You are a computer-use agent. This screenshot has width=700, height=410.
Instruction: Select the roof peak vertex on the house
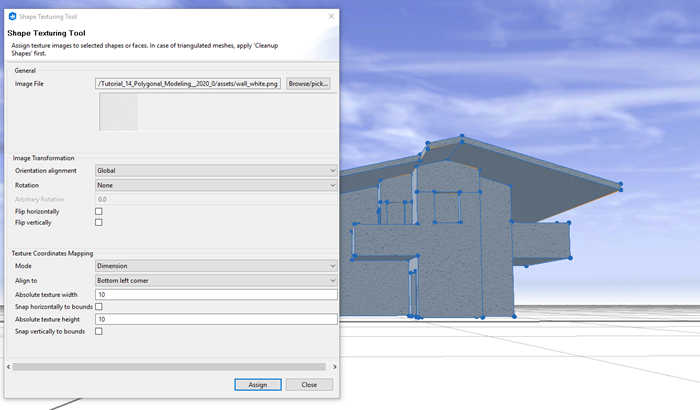click(463, 139)
